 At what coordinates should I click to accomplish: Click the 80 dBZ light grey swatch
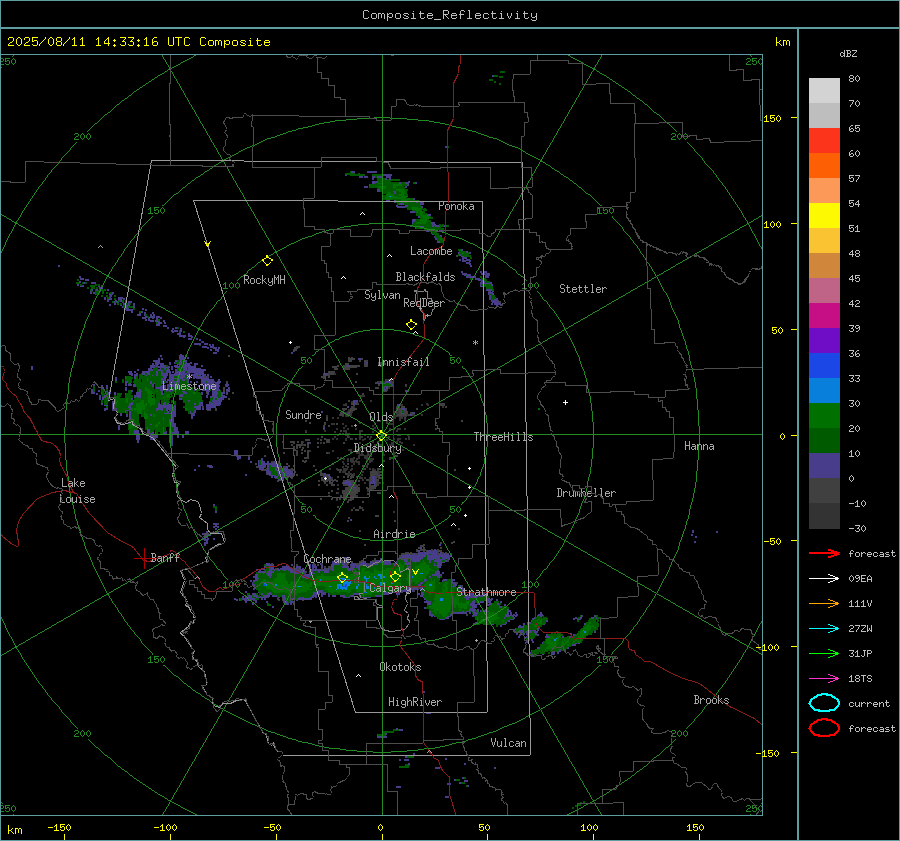click(824, 91)
